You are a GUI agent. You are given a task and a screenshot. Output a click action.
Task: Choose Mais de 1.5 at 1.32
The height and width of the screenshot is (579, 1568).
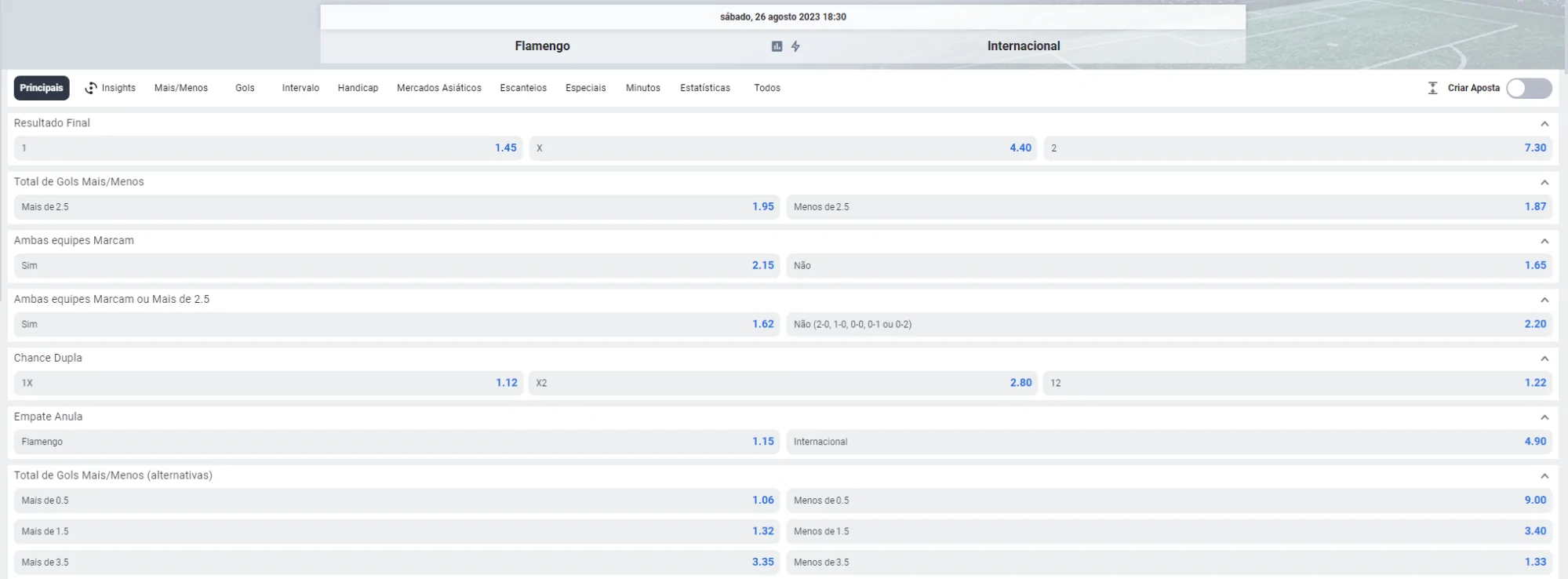click(x=397, y=531)
